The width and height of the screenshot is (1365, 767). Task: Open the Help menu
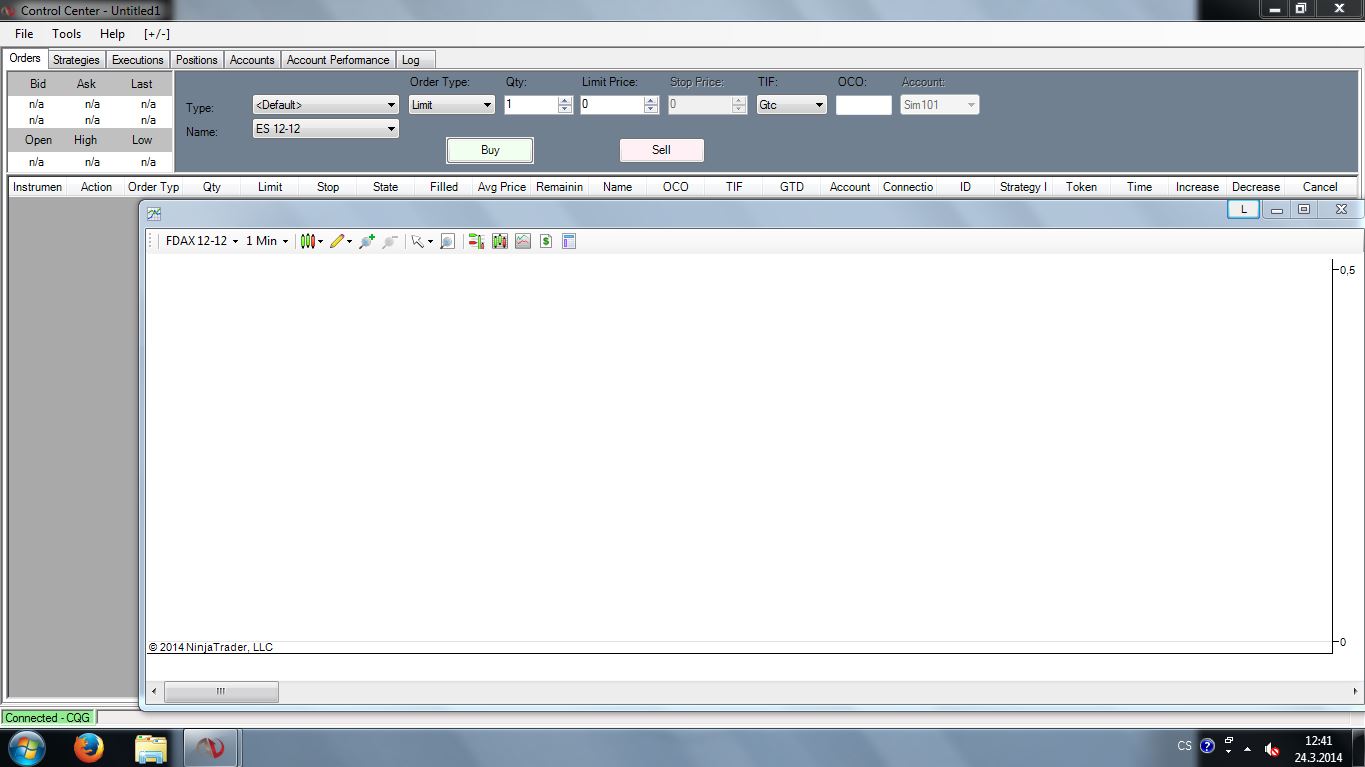click(112, 34)
